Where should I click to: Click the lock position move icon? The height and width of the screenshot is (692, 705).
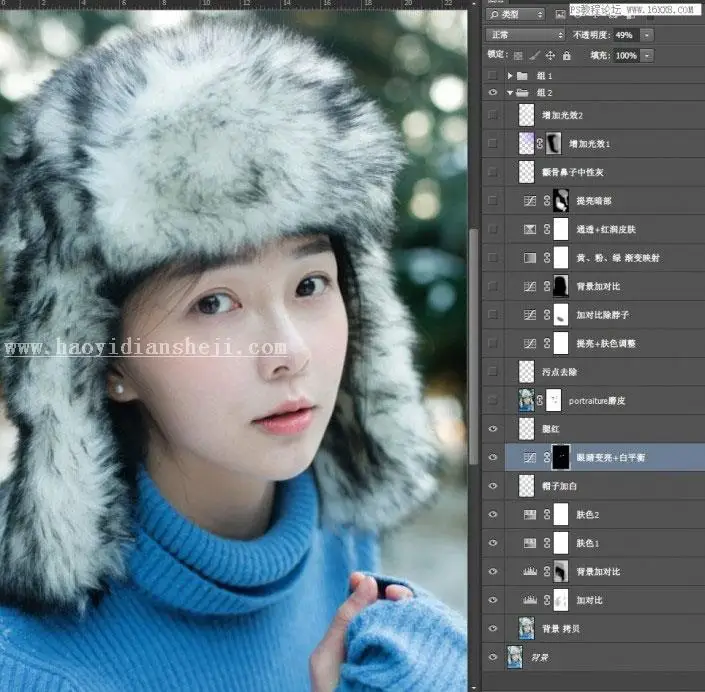point(550,56)
